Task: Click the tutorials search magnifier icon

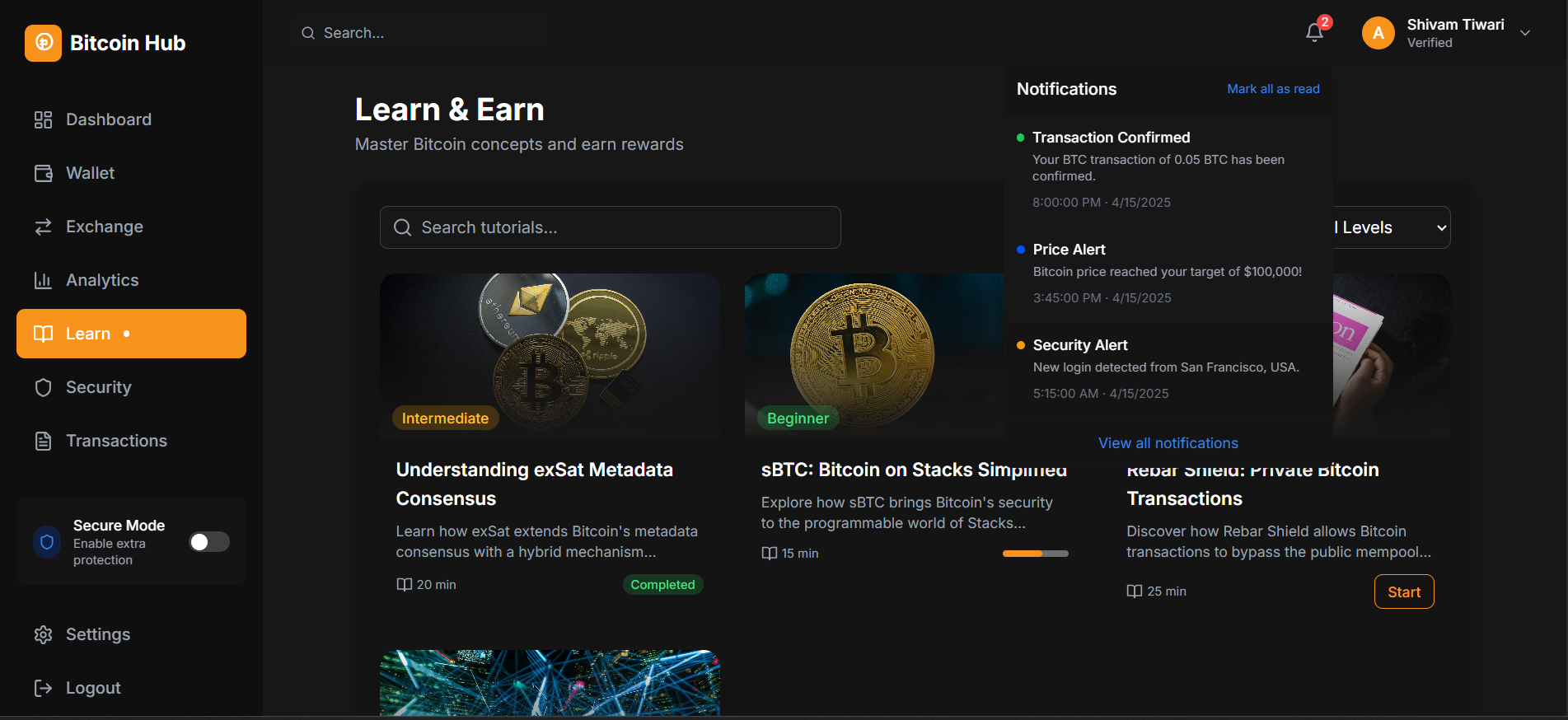Action: coord(402,227)
